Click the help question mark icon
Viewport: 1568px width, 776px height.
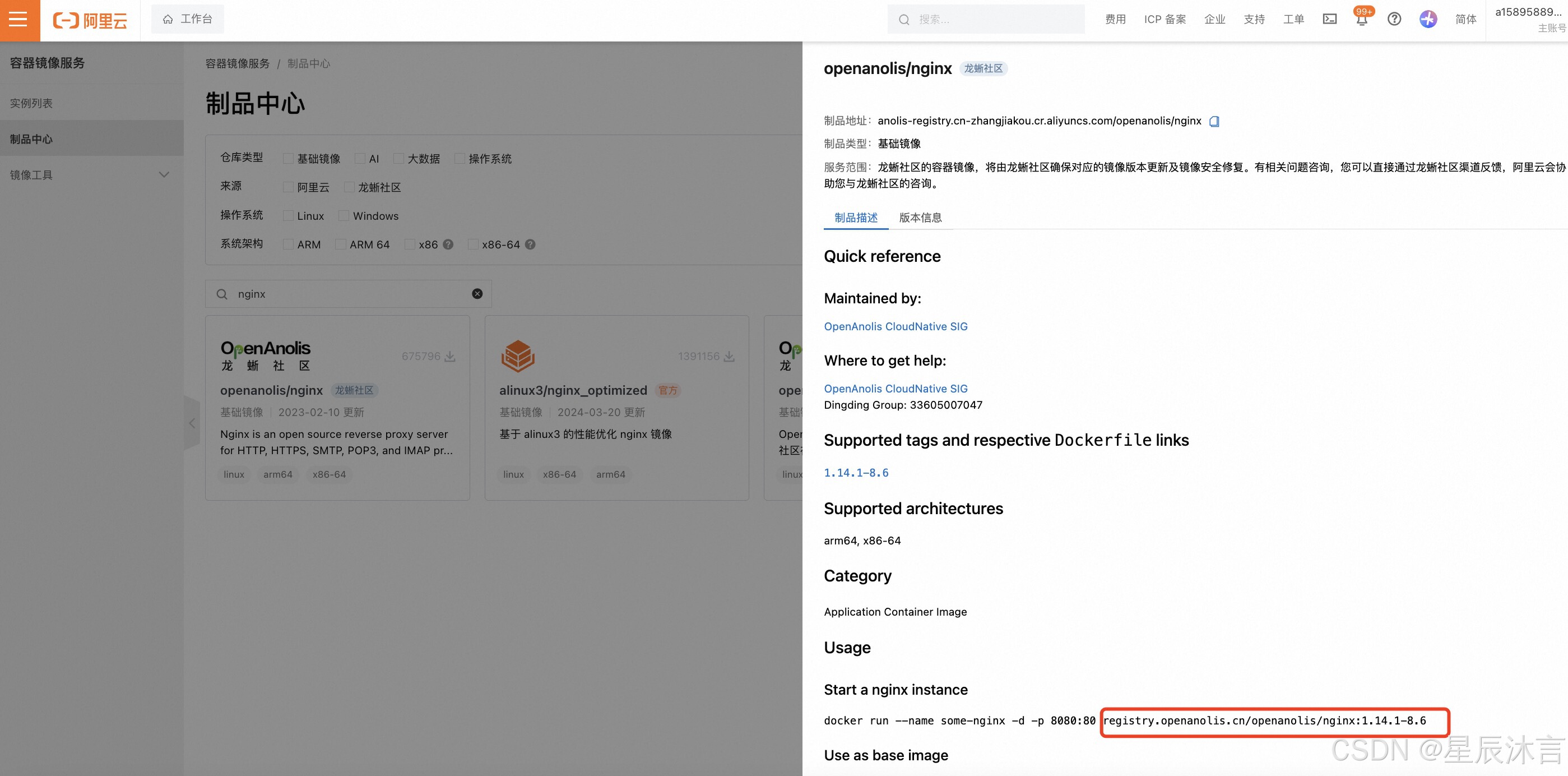(x=1394, y=20)
